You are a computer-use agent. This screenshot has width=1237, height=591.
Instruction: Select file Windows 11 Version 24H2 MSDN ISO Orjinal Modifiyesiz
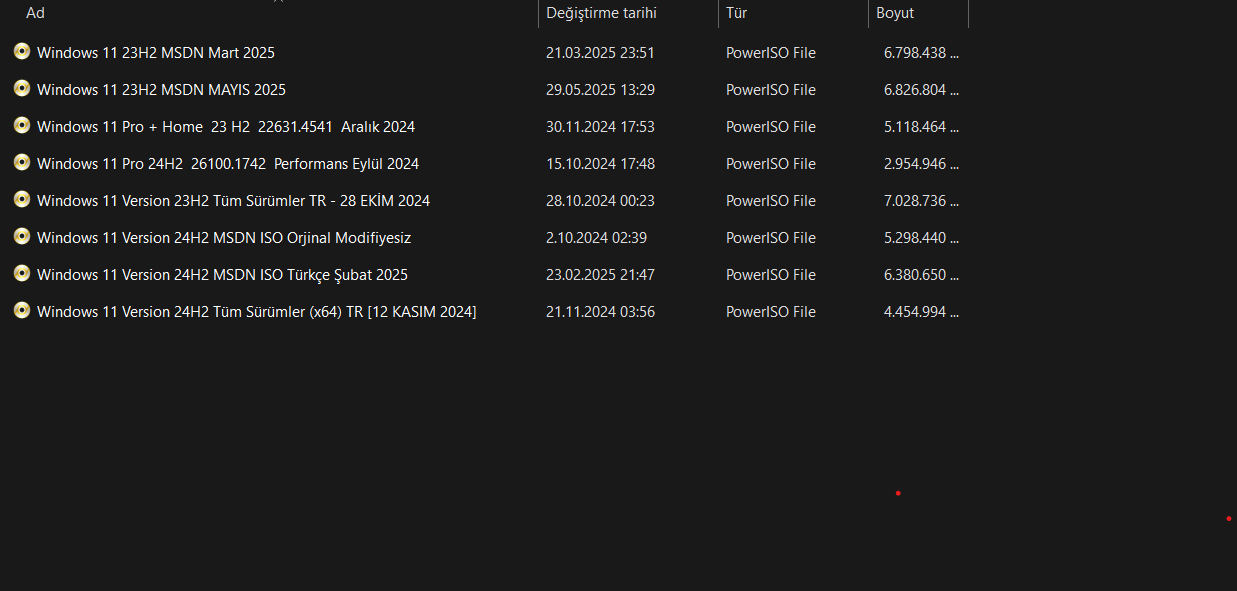pyautogui.click(x=224, y=238)
